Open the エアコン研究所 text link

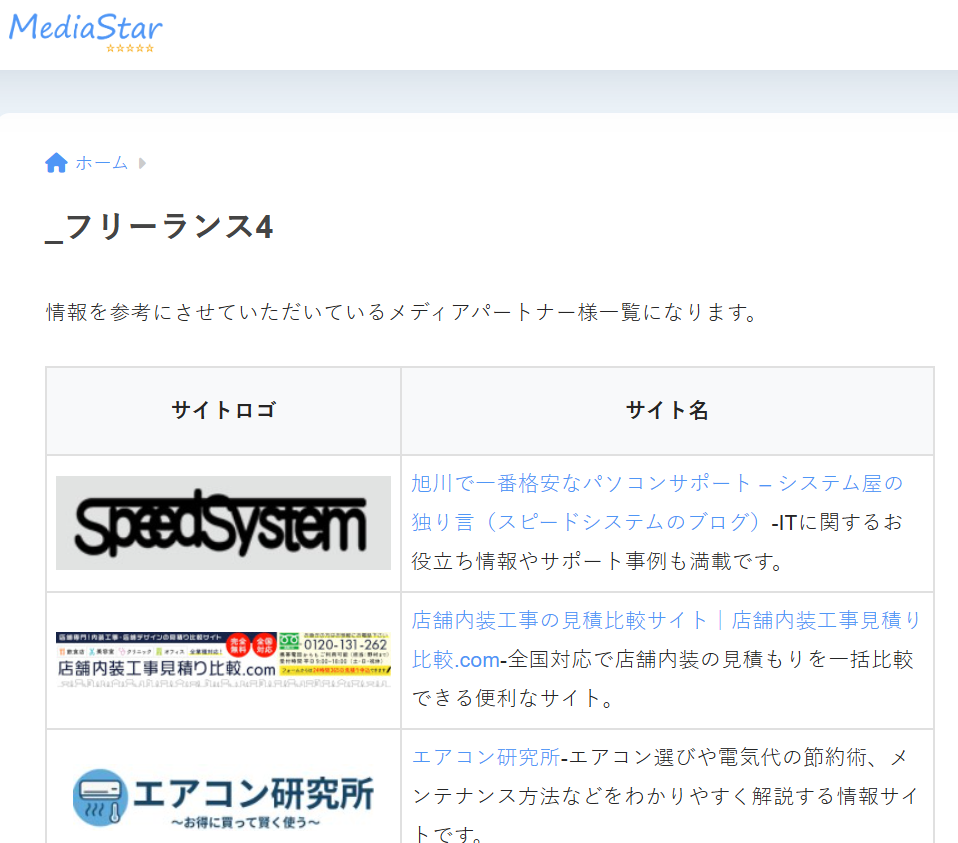point(486,757)
